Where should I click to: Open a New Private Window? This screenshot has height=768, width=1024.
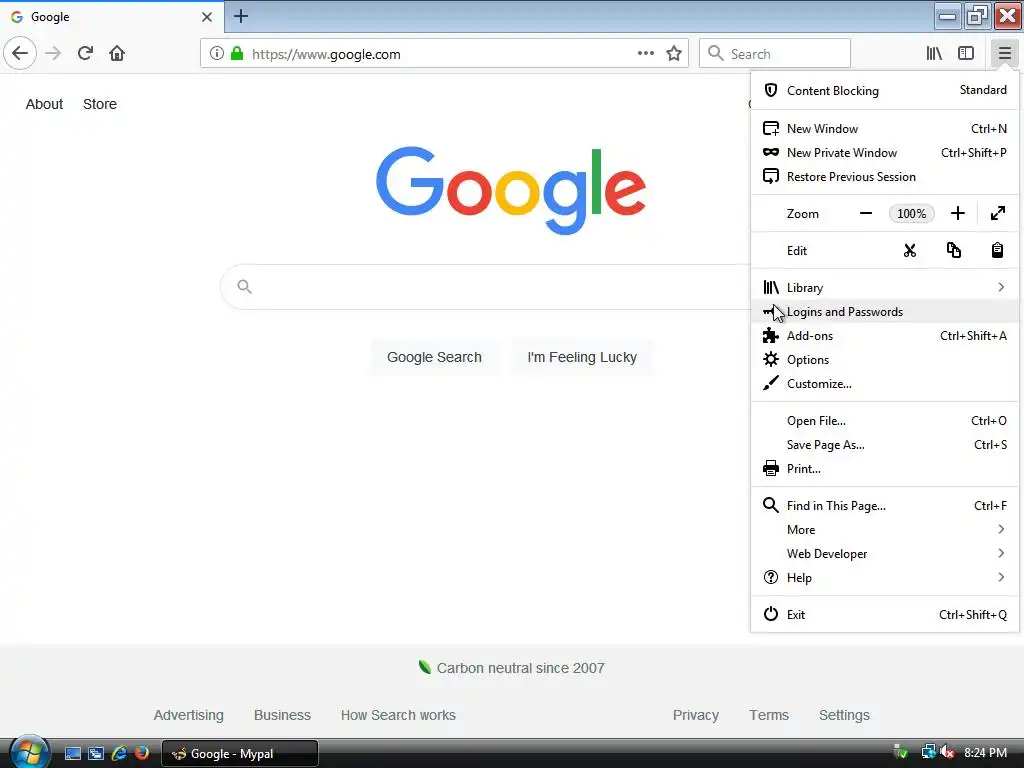coord(885,153)
